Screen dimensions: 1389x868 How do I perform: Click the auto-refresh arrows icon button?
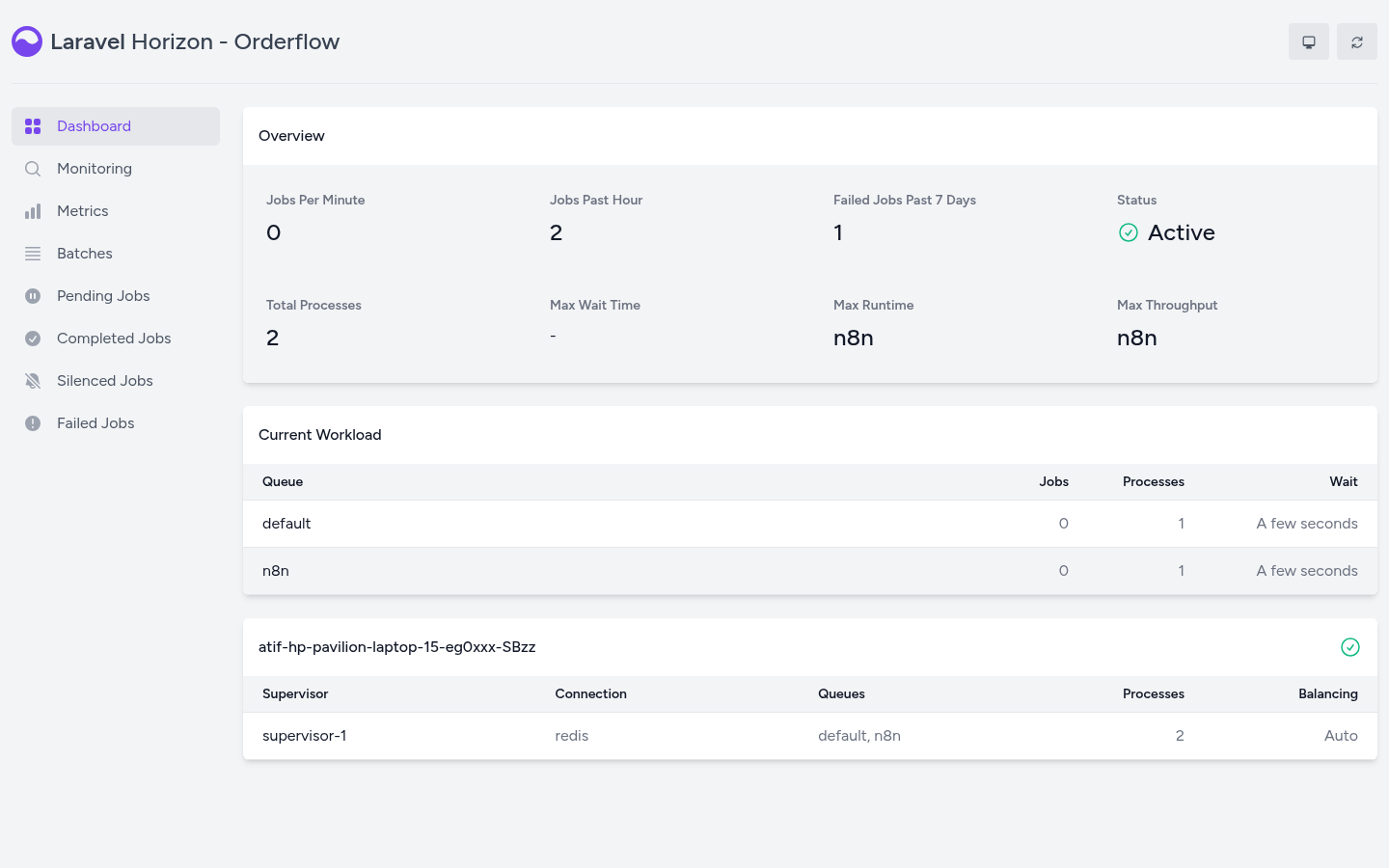pos(1357,41)
